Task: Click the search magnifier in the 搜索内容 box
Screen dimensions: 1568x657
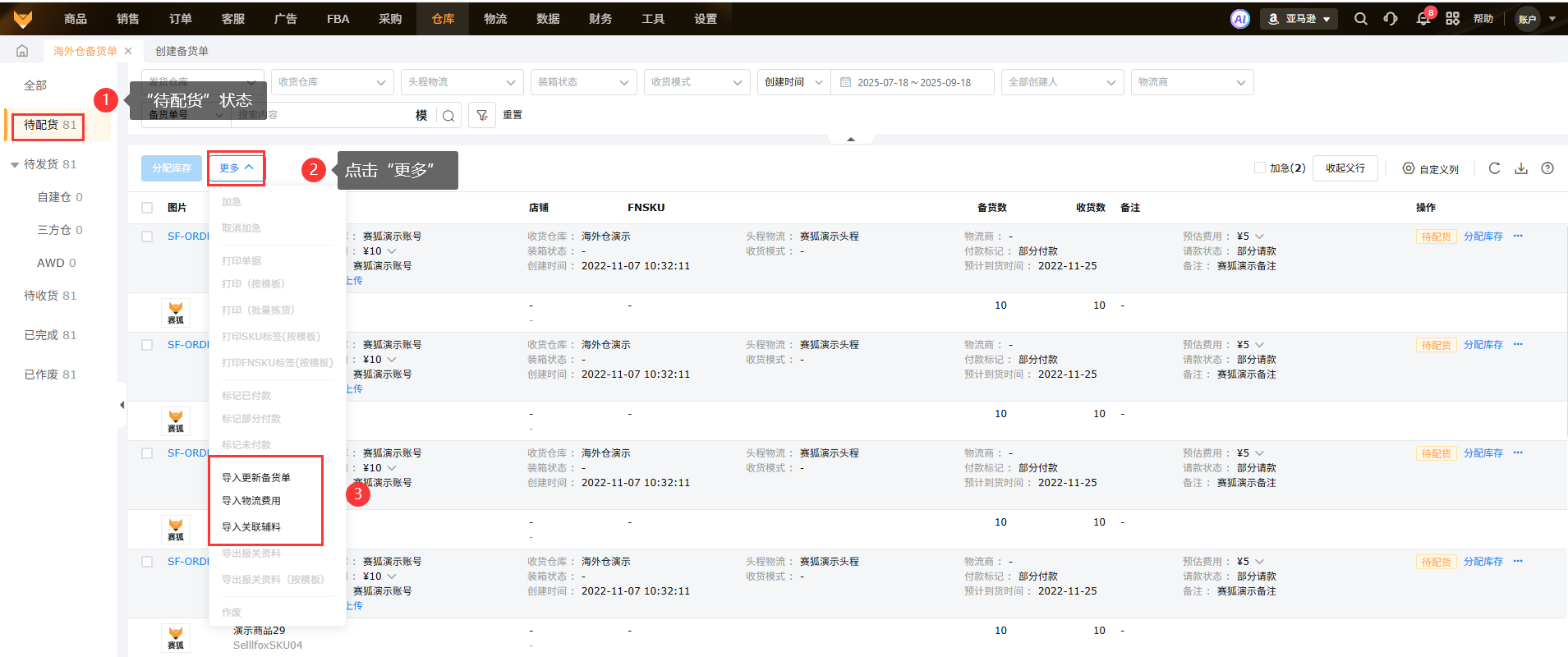Action: (x=448, y=116)
